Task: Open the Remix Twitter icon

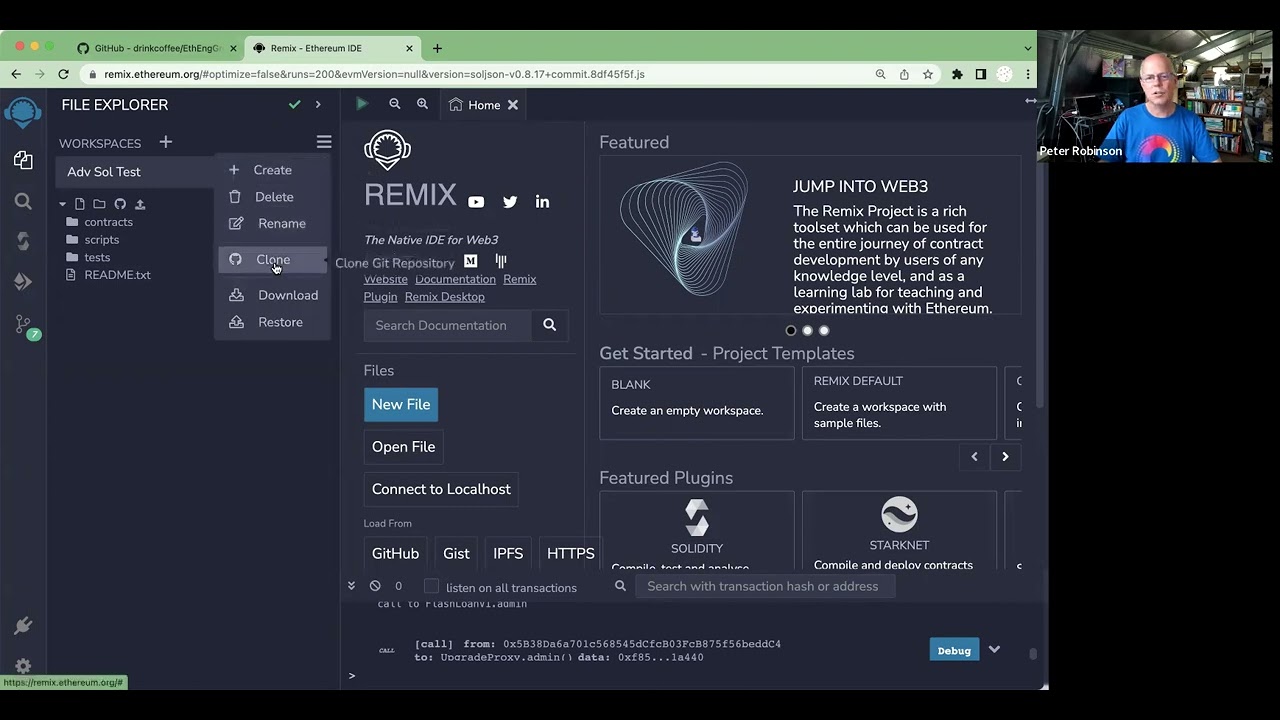Action: pyautogui.click(x=510, y=202)
